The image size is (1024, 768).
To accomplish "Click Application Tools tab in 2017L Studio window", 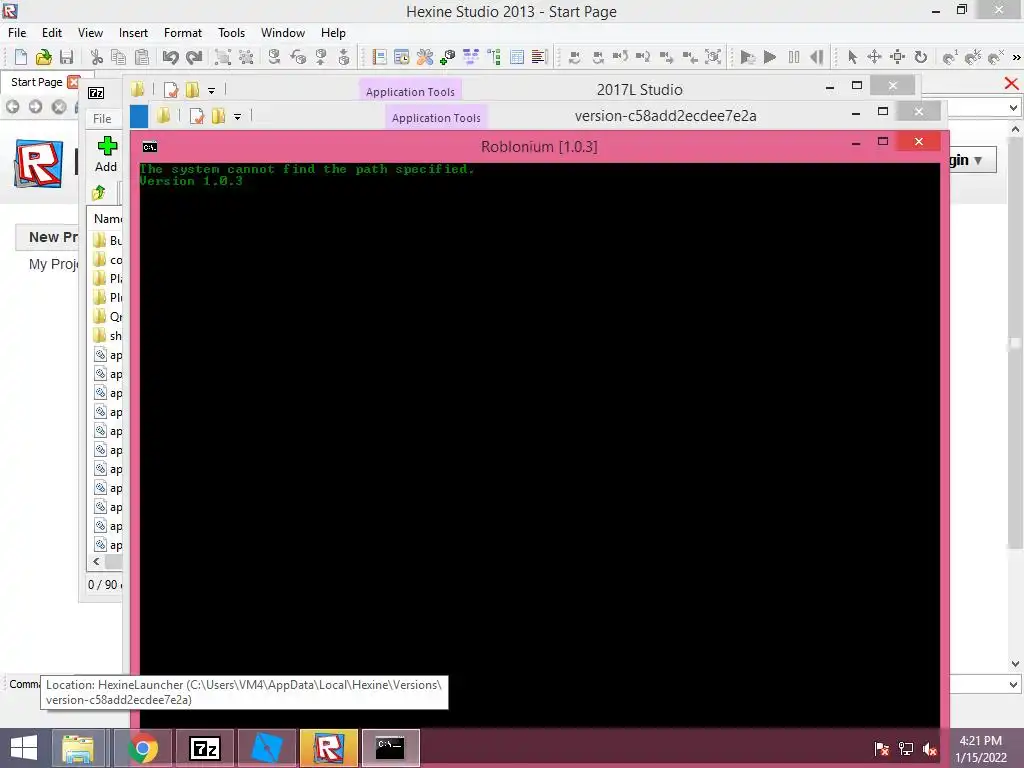I will (x=410, y=91).
